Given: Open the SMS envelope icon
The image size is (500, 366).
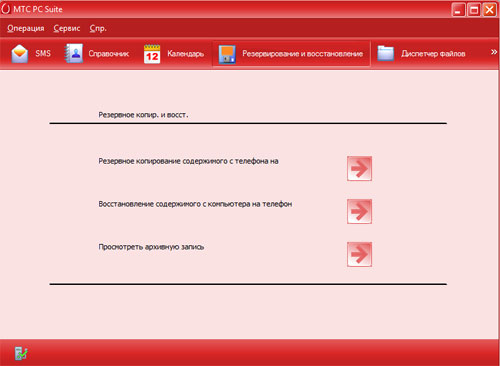Looking at the screenshot, I should pos(20,53).
